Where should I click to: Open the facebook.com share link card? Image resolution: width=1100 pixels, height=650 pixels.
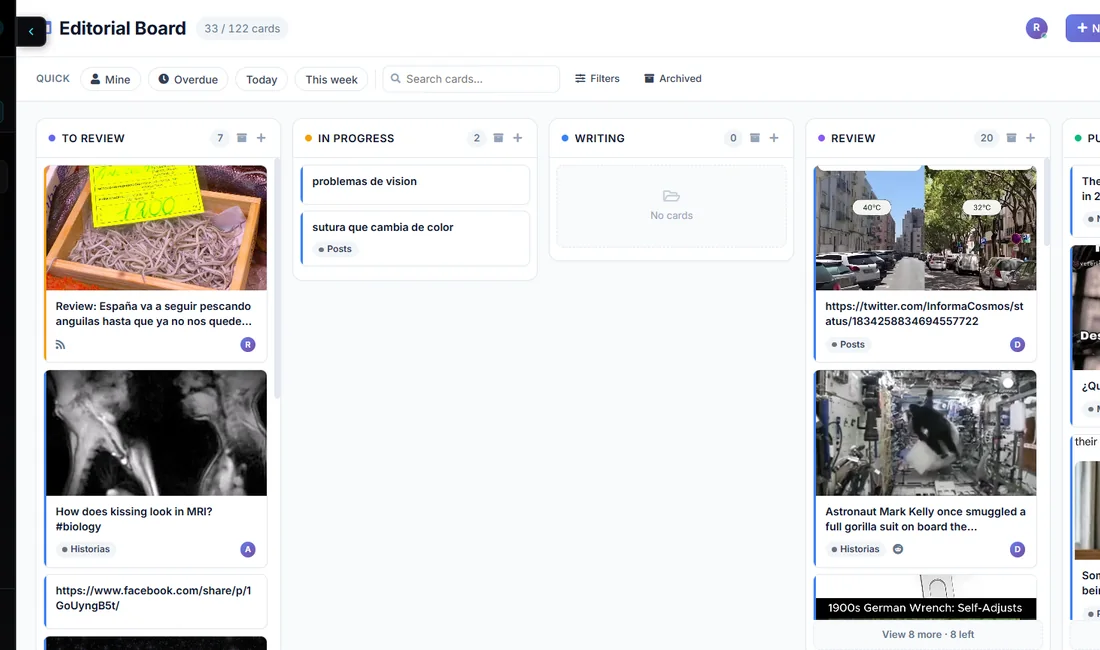click(x=156, y=602)
